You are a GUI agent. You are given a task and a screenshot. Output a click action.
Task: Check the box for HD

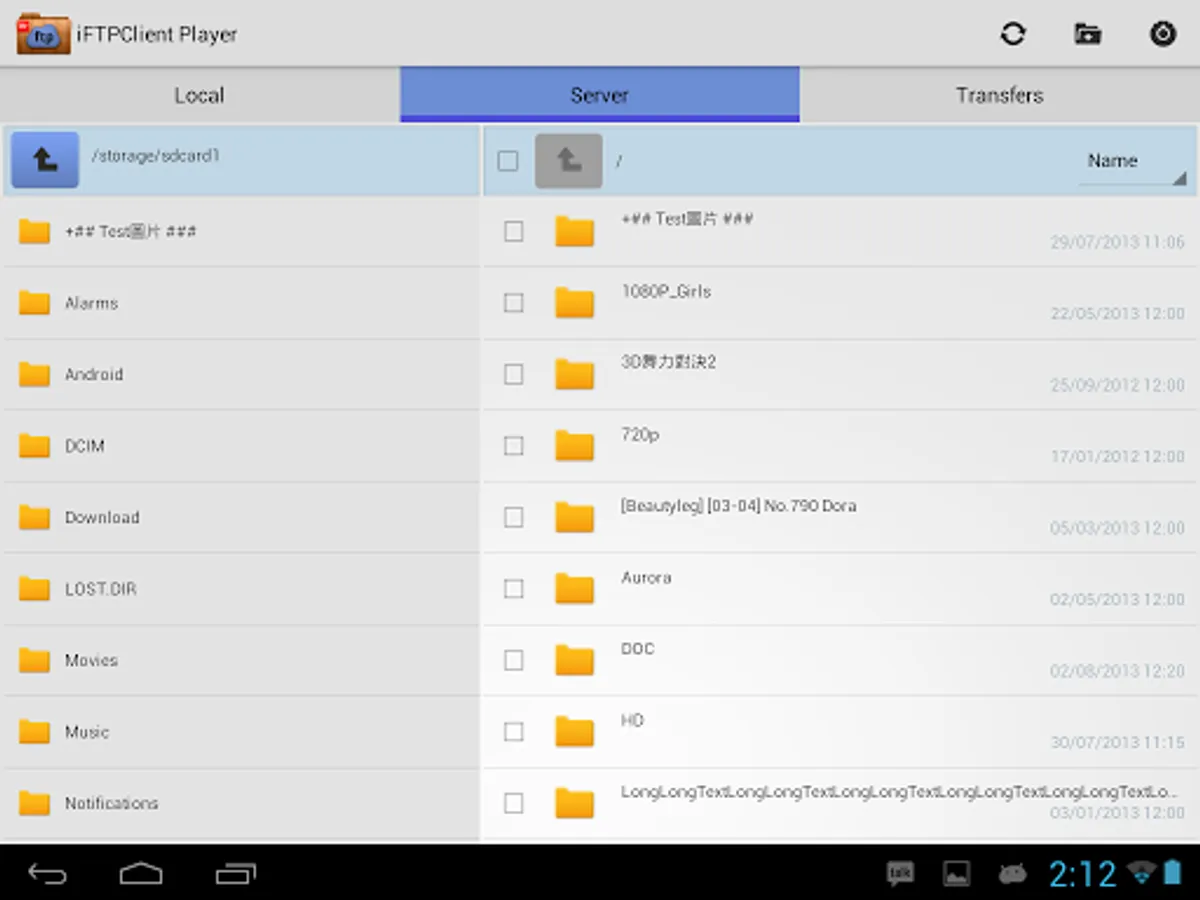tap(514, 732)
